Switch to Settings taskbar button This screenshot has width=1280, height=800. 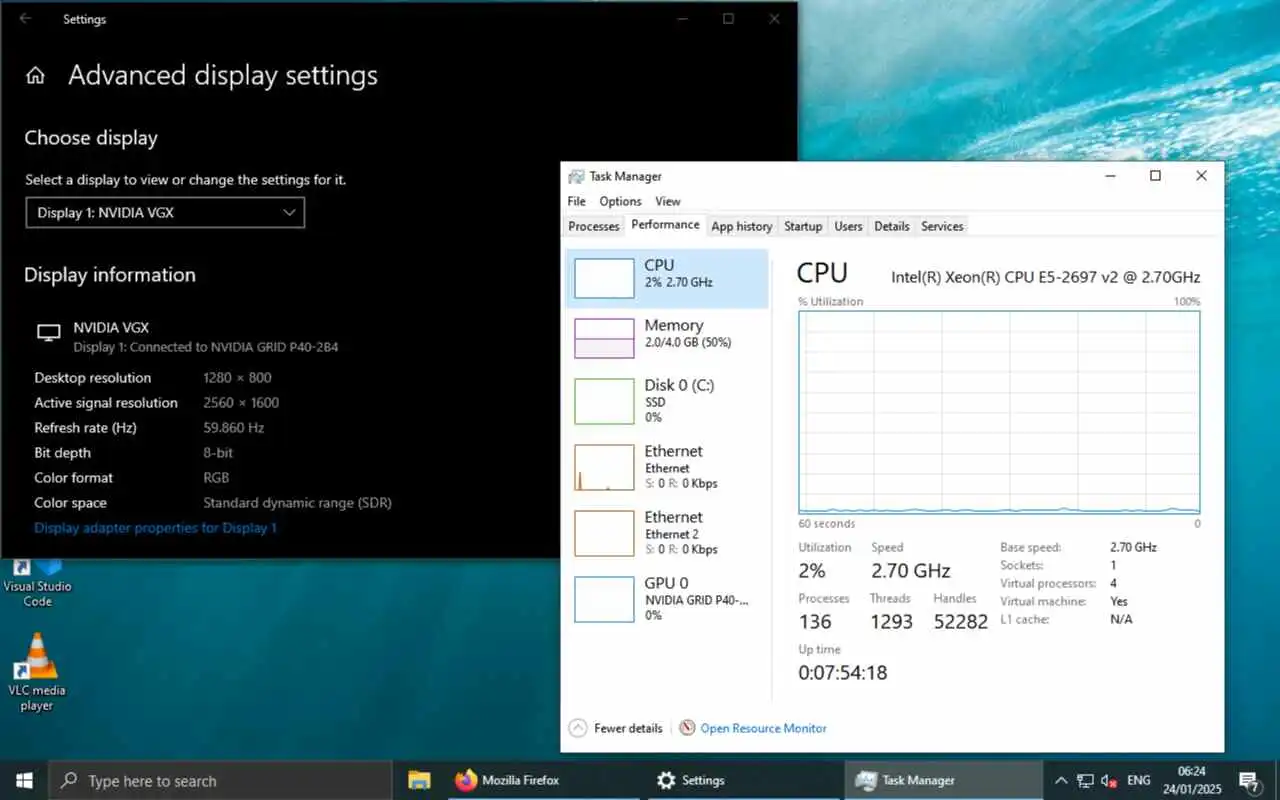tap(743, 780)
